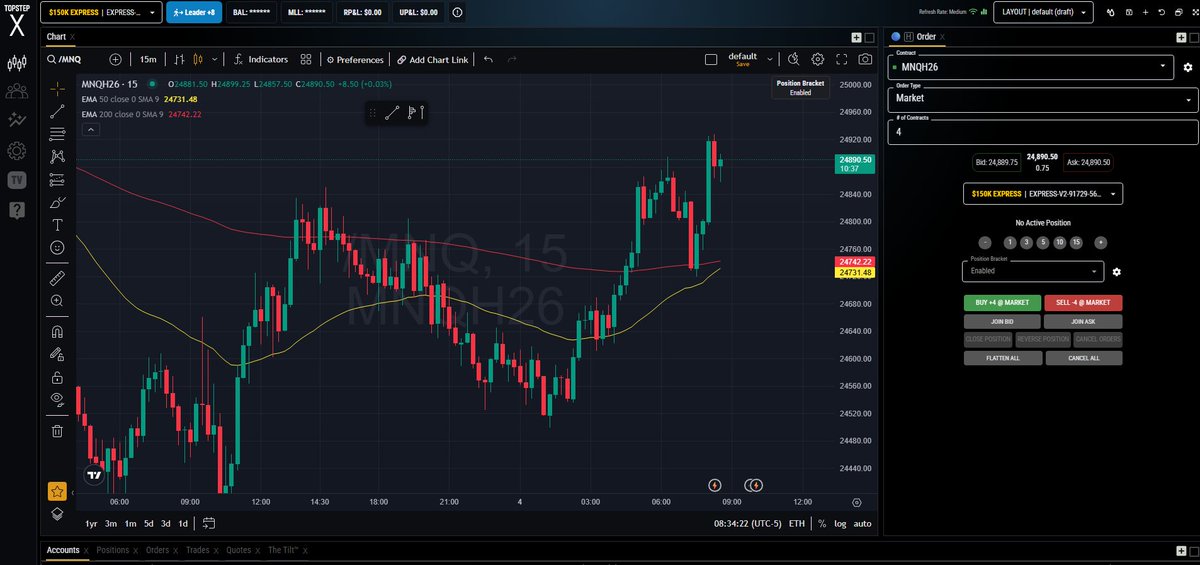Select the brush drawing tool

point(57,202)
